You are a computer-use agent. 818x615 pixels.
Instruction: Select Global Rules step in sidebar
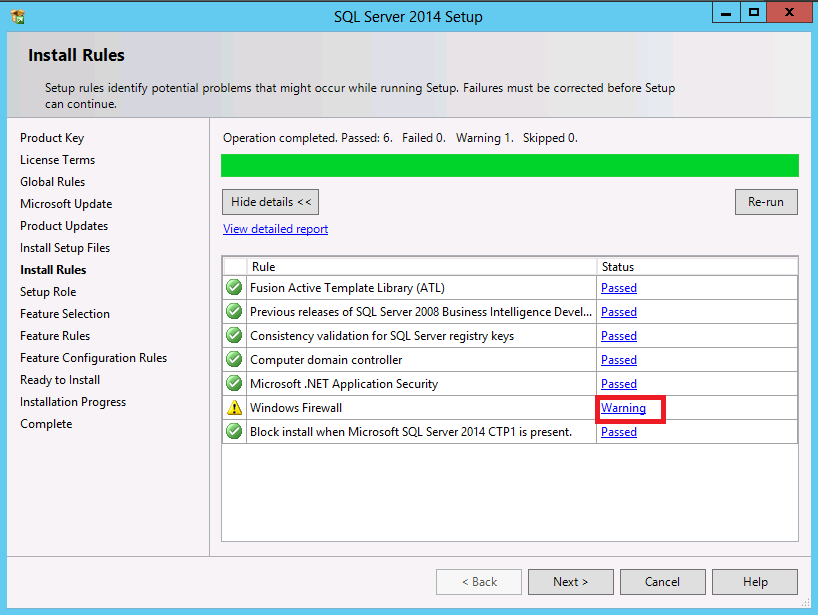(53, 182)
